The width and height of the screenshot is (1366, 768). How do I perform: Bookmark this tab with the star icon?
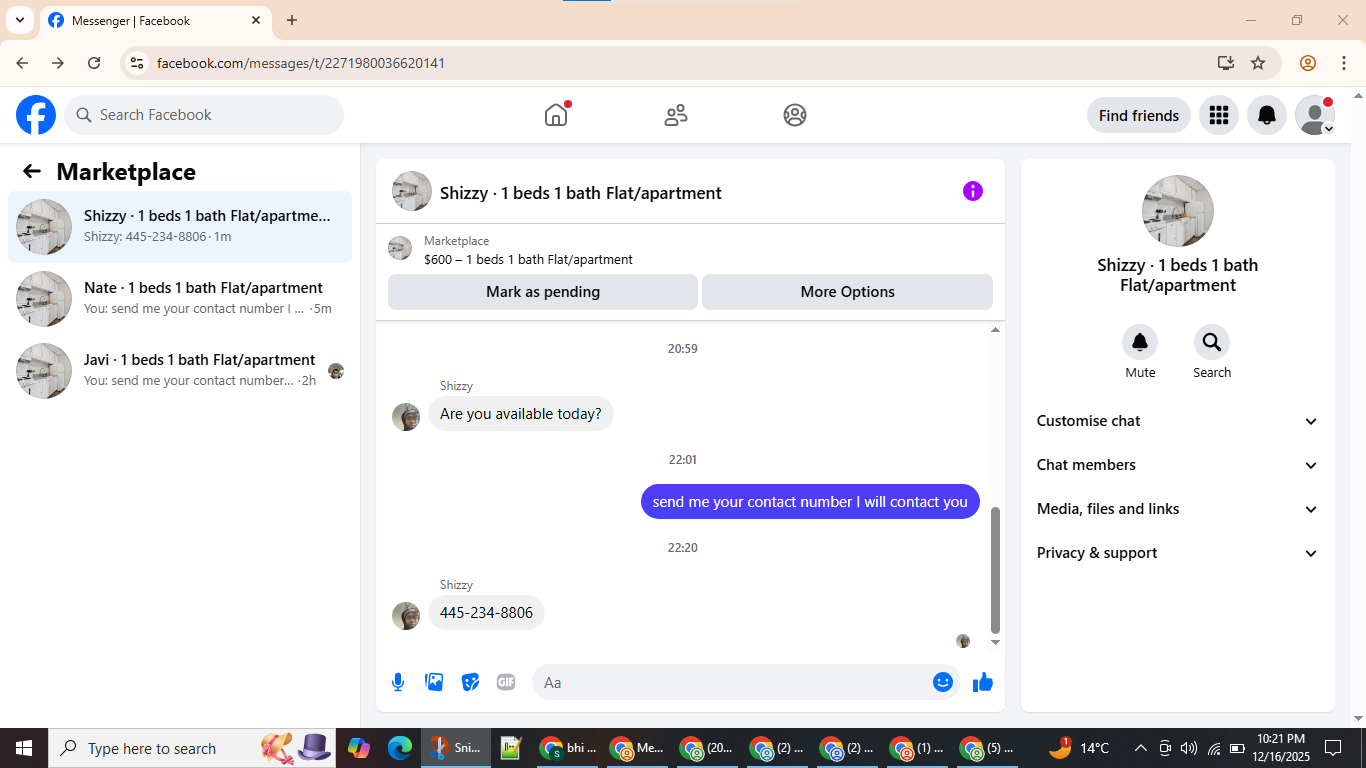[x=1258, y=63]
